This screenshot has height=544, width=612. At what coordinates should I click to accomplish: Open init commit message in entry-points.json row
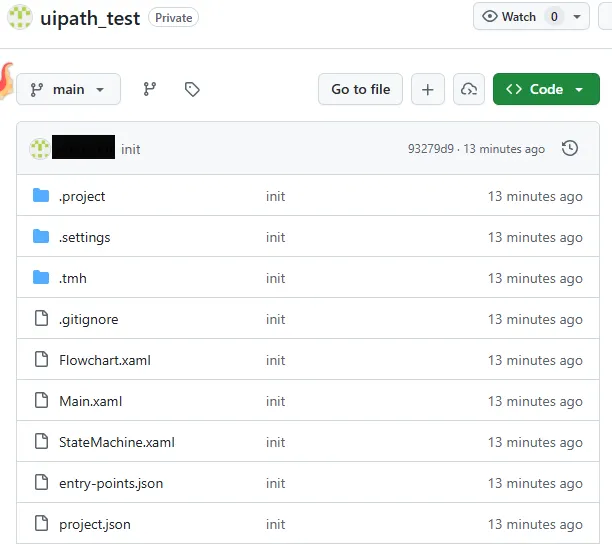click(276, 483)
